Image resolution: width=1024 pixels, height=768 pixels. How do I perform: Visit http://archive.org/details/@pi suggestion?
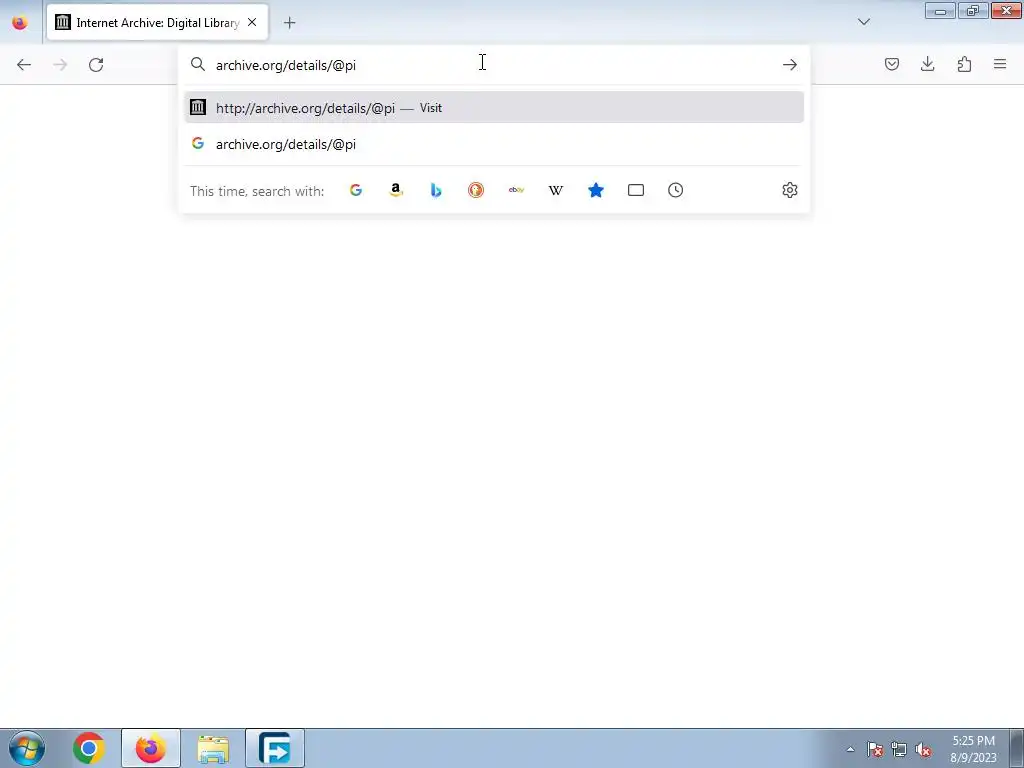[x=494, y=108]
